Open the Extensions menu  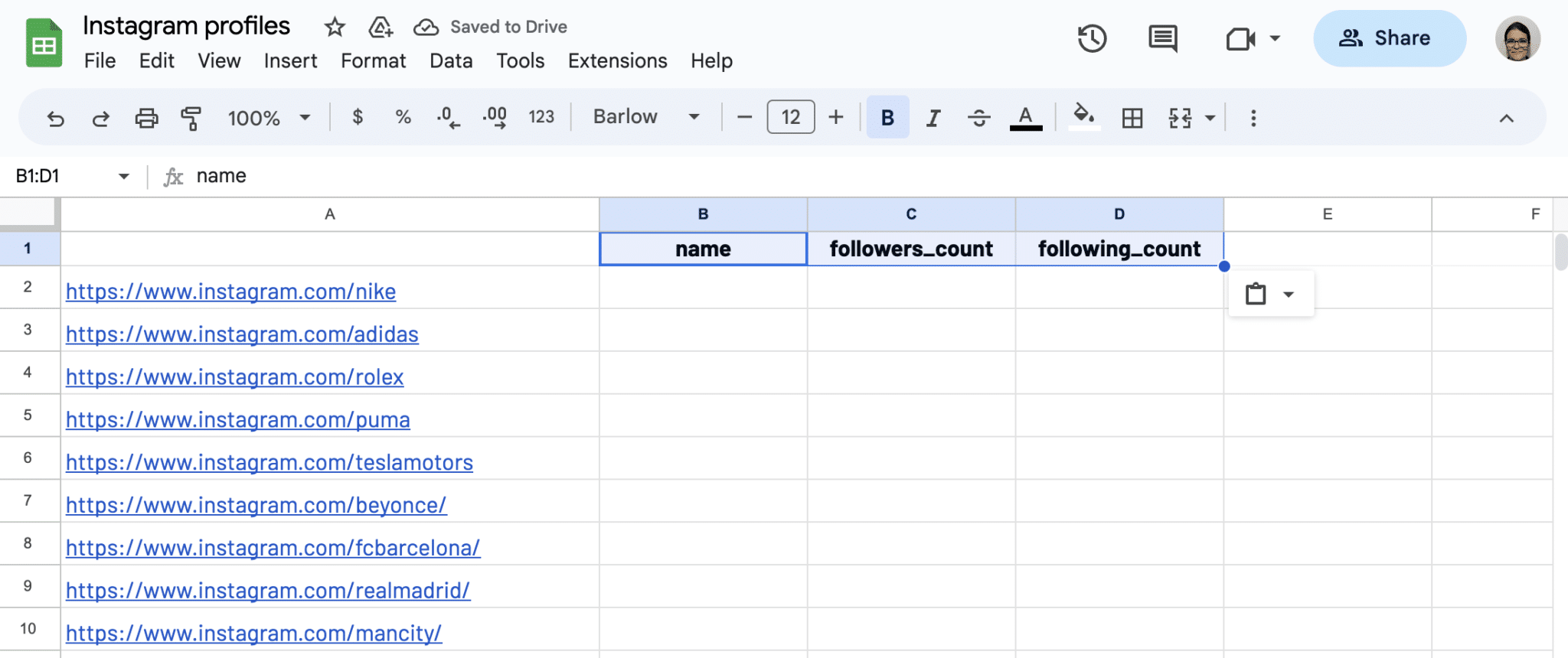coord(617,60)
